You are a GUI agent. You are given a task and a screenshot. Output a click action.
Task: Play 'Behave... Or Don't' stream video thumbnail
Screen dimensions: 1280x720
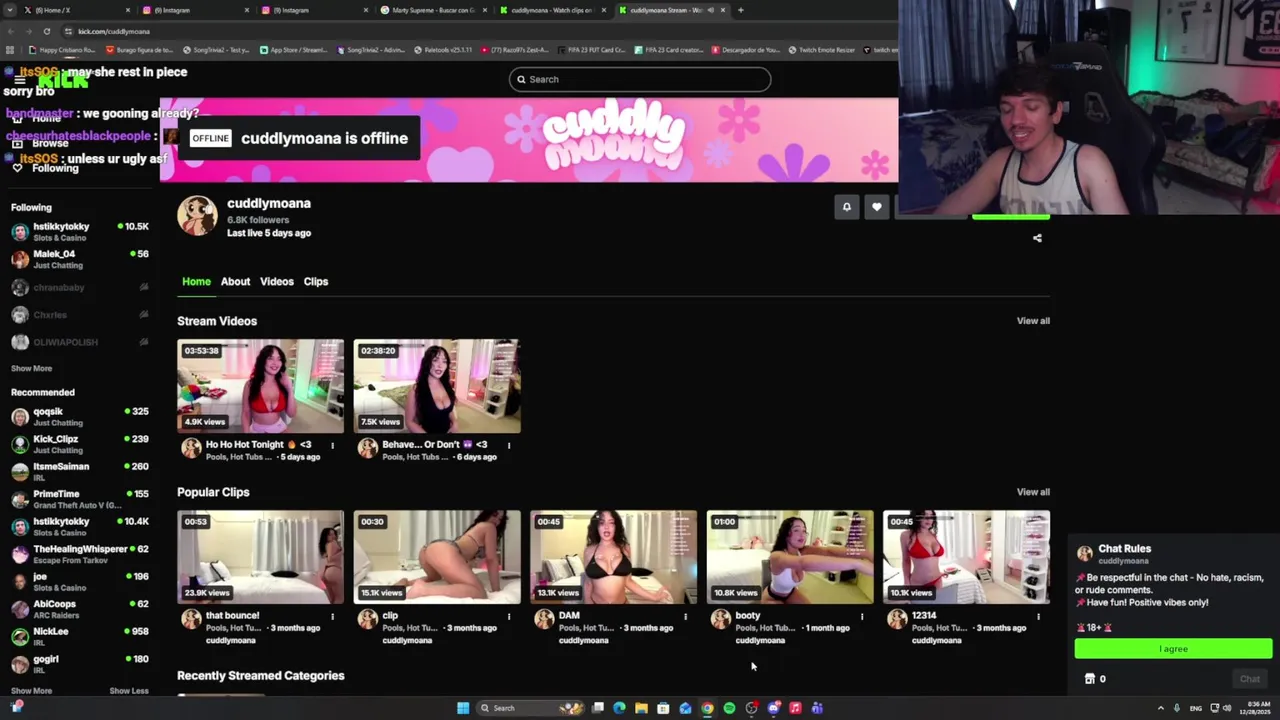437,386
